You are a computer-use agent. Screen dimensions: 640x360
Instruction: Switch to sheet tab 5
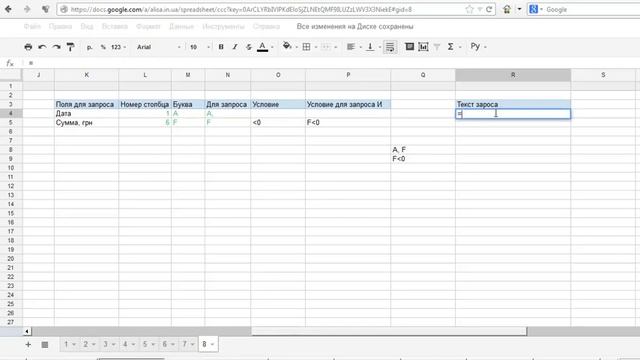(145, 344)
